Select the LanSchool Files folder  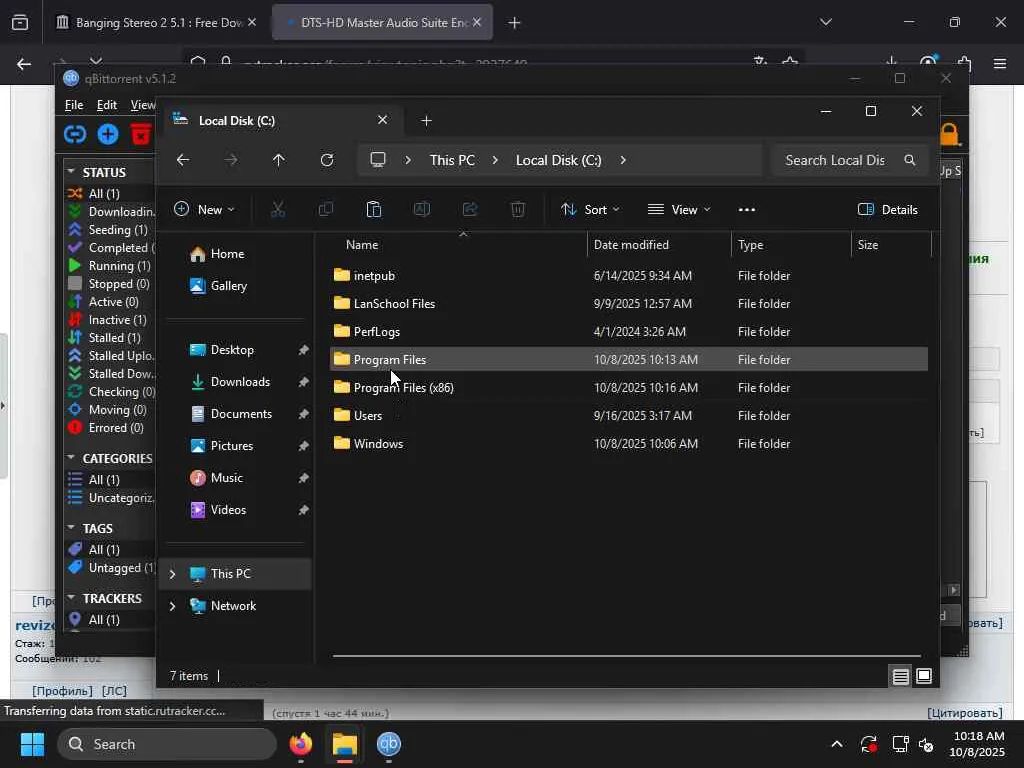pos(394,304)
